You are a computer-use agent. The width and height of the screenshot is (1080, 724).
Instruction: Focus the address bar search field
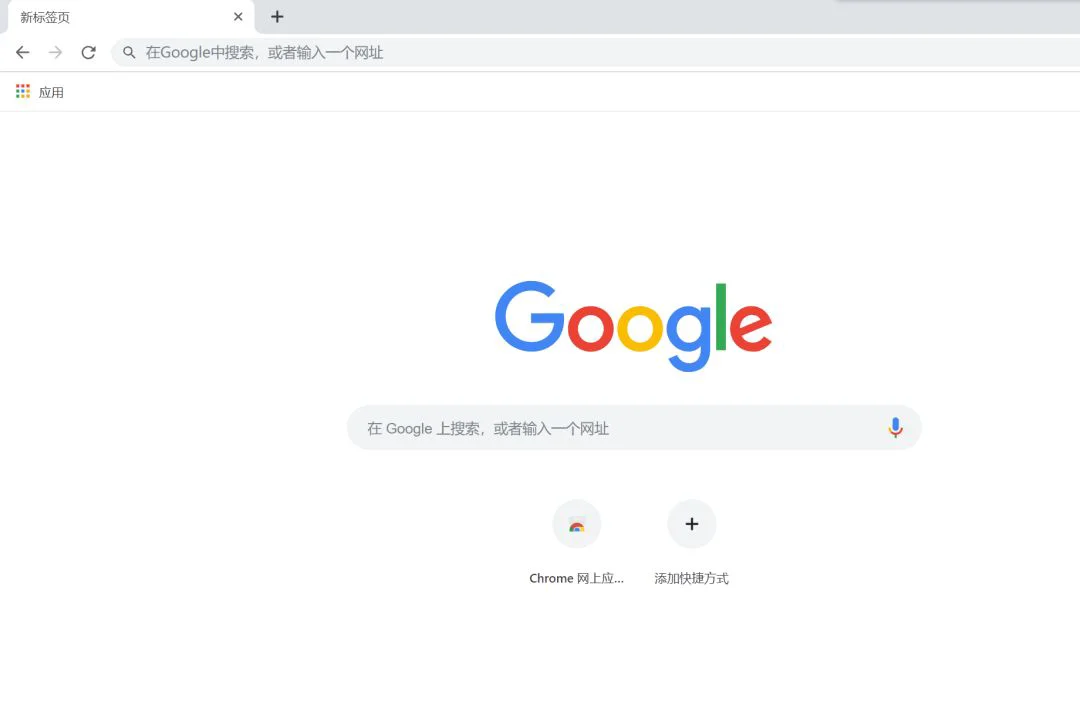(595, 52)
